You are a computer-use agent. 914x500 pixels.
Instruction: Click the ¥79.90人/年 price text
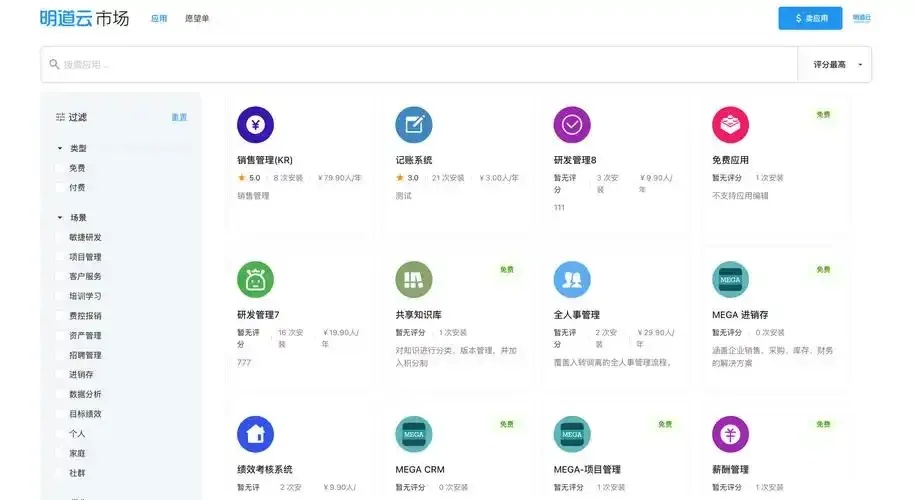point(340,178)
